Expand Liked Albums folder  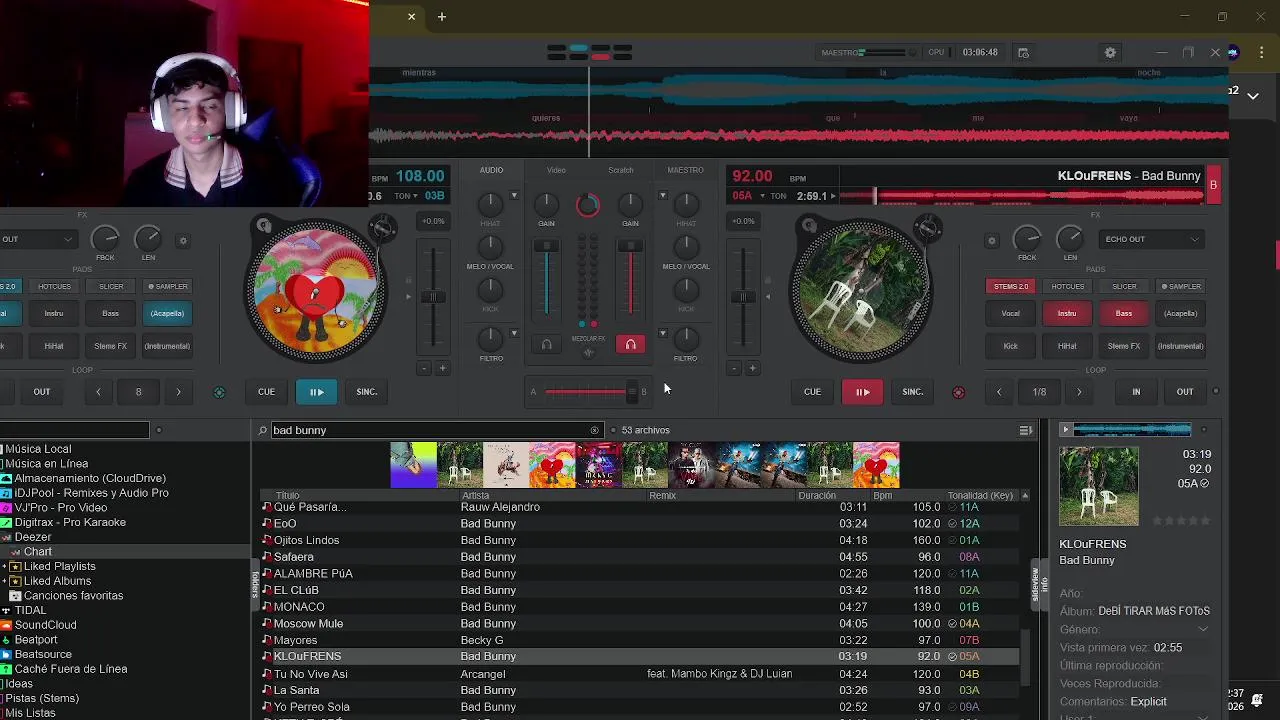tap(5, 581)
